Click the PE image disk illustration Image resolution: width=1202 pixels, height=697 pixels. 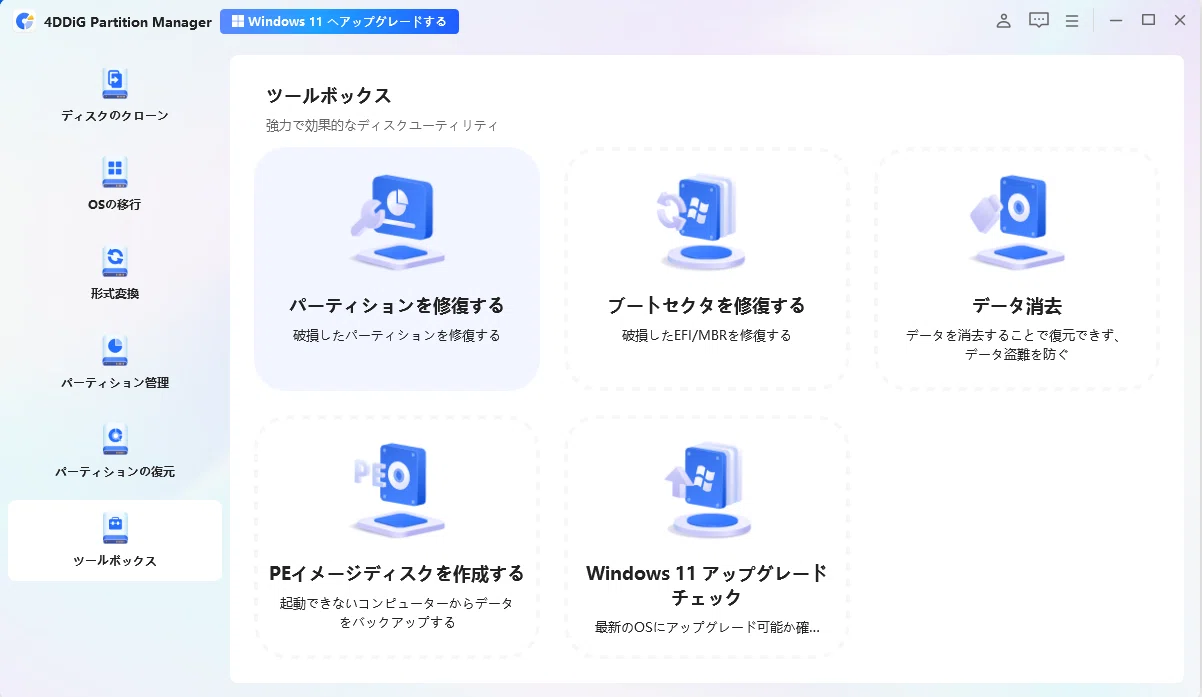(397, 489)
